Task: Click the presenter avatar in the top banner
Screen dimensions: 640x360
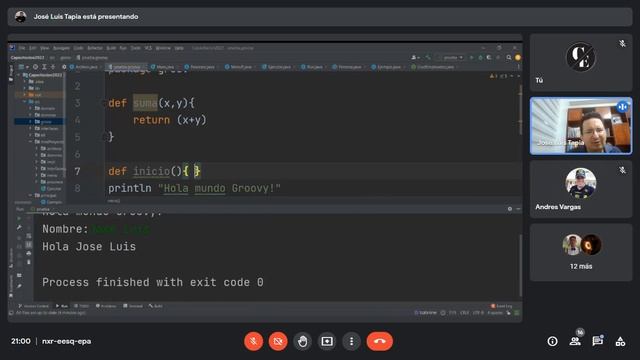Action: [20, 17]
